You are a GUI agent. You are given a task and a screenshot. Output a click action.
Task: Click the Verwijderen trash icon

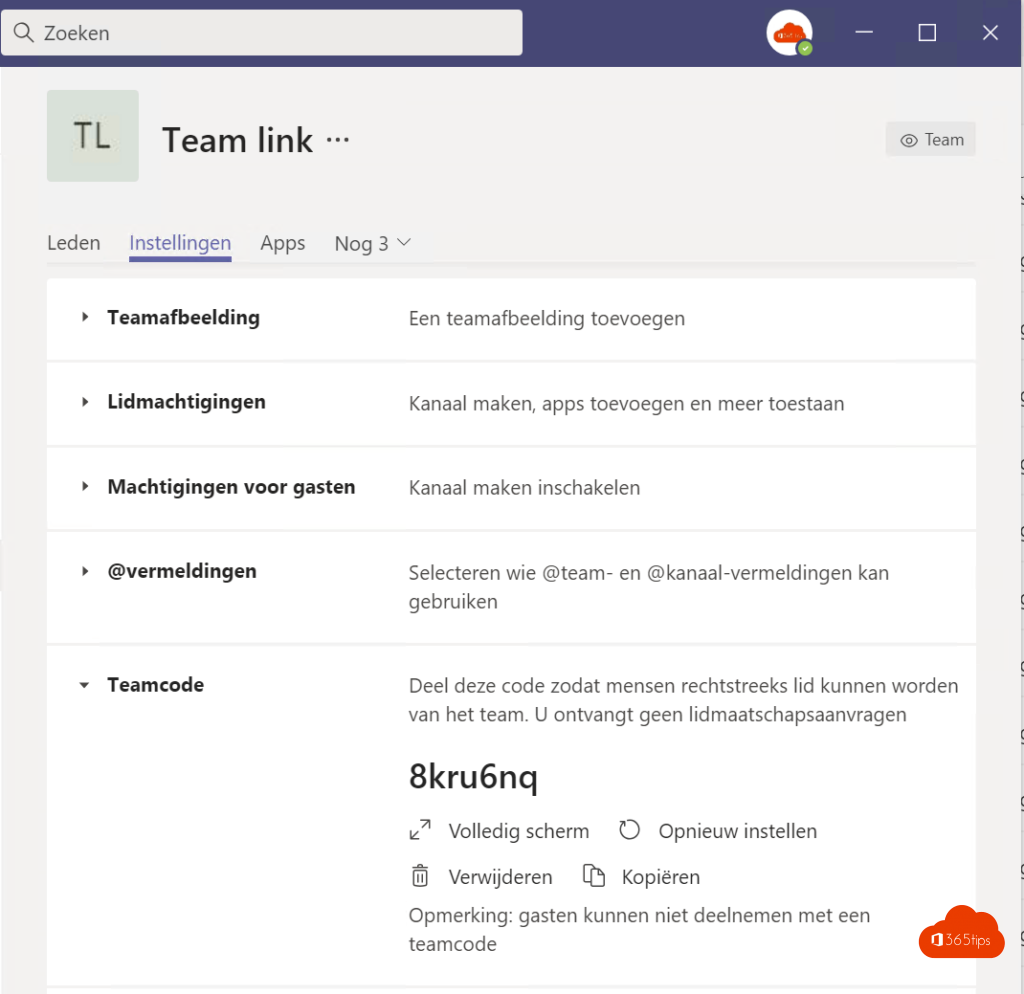(420, 876)
